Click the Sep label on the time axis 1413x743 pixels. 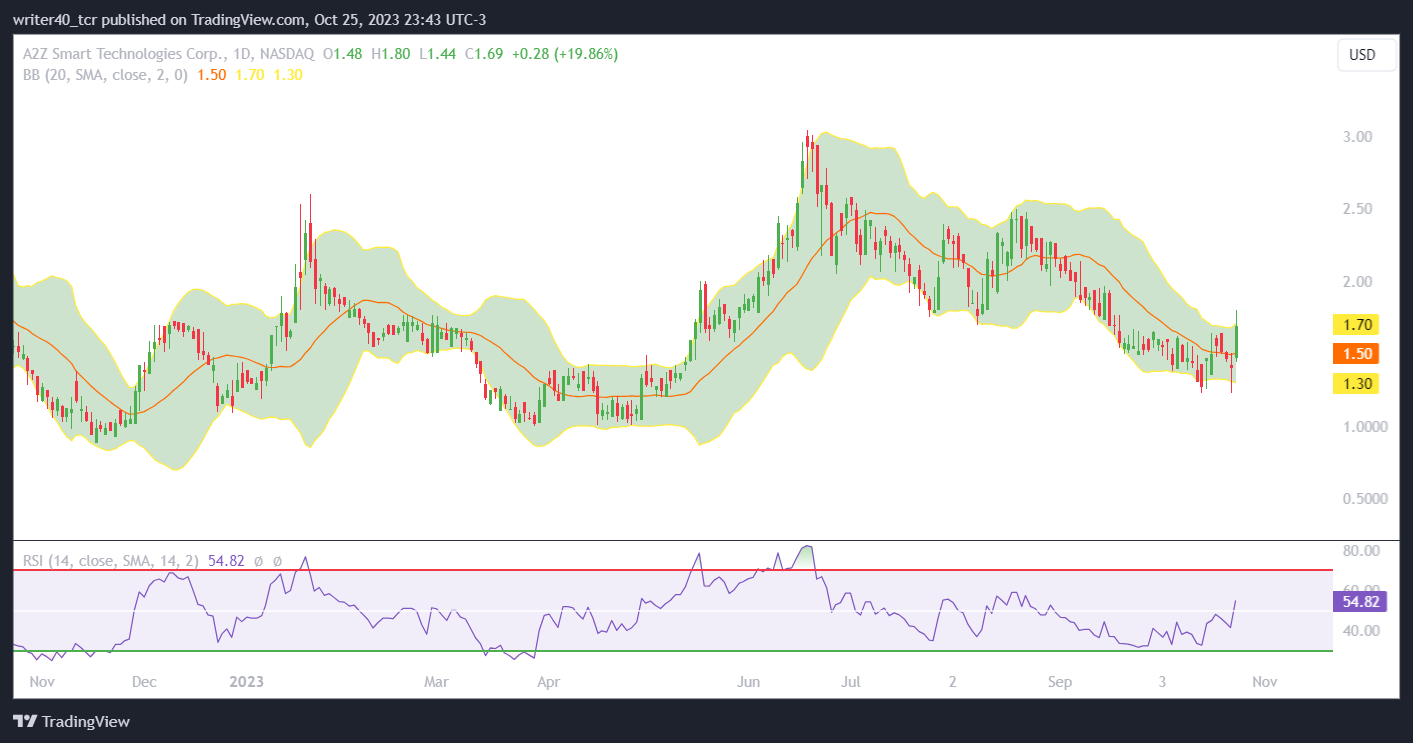[x=1060, y=682]
